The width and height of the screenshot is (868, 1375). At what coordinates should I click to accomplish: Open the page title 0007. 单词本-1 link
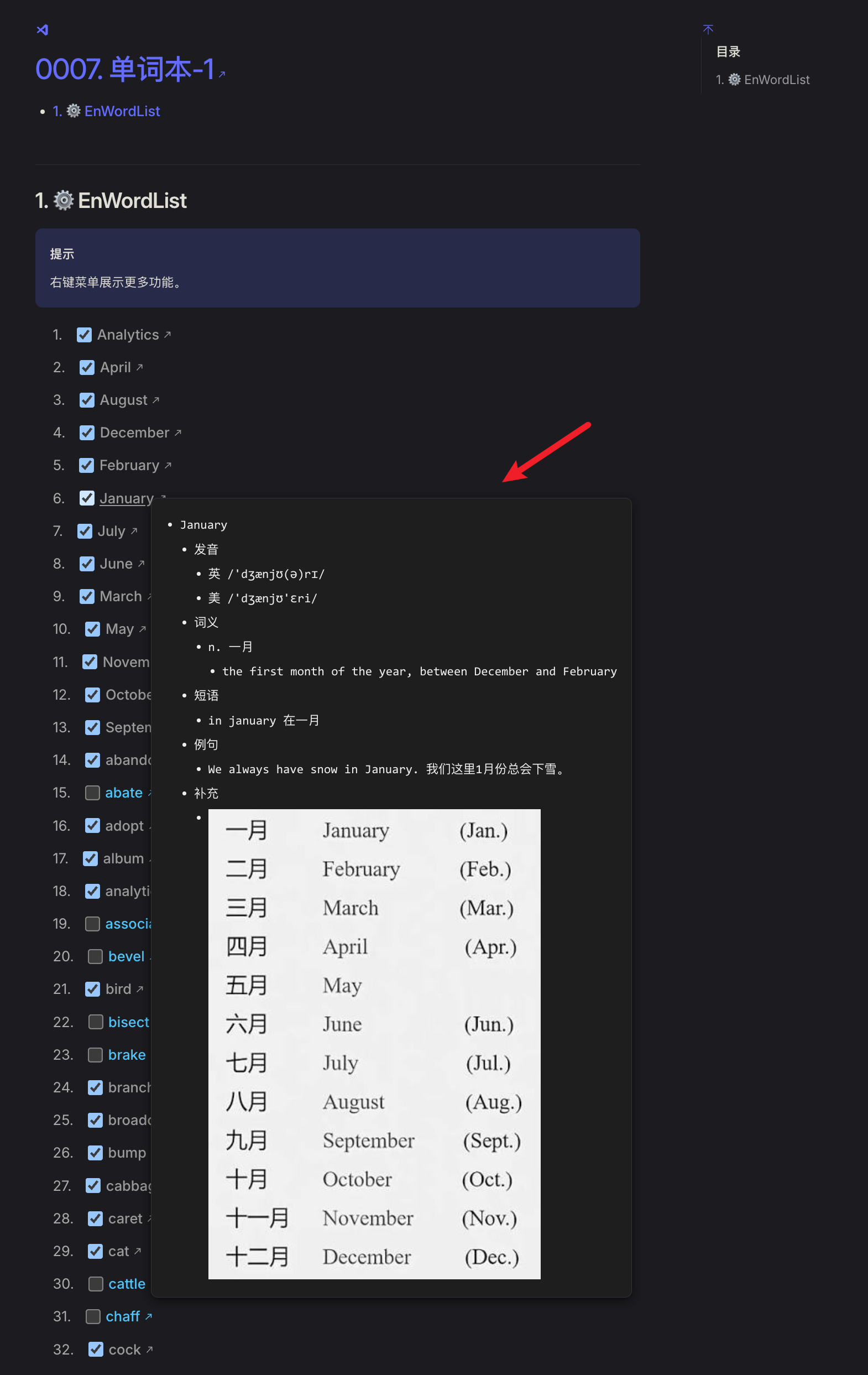click(x=124, y=69)
